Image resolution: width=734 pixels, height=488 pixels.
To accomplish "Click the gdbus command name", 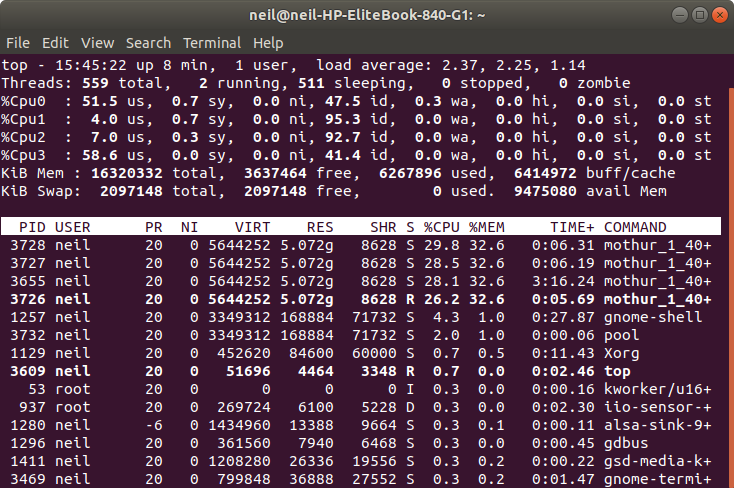I will point(626,444).
